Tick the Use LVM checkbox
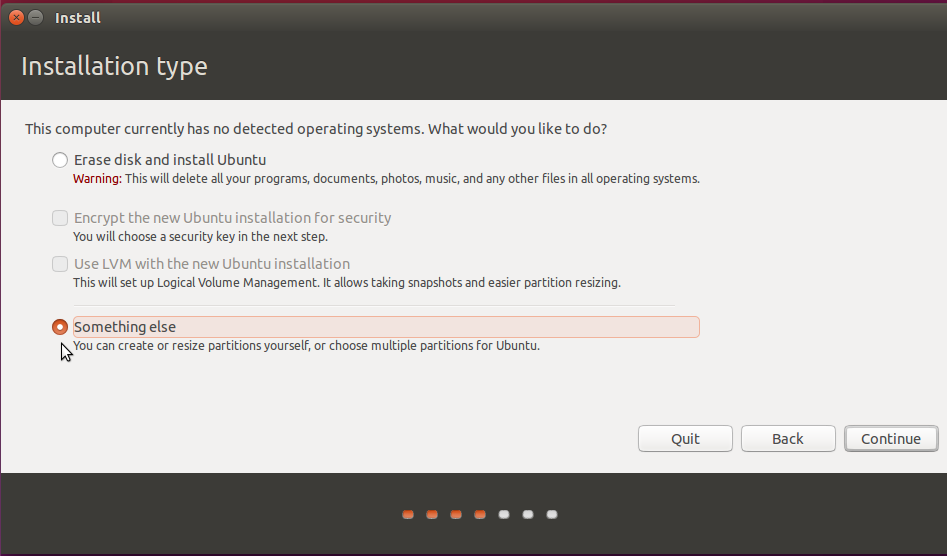 (60, 264)
